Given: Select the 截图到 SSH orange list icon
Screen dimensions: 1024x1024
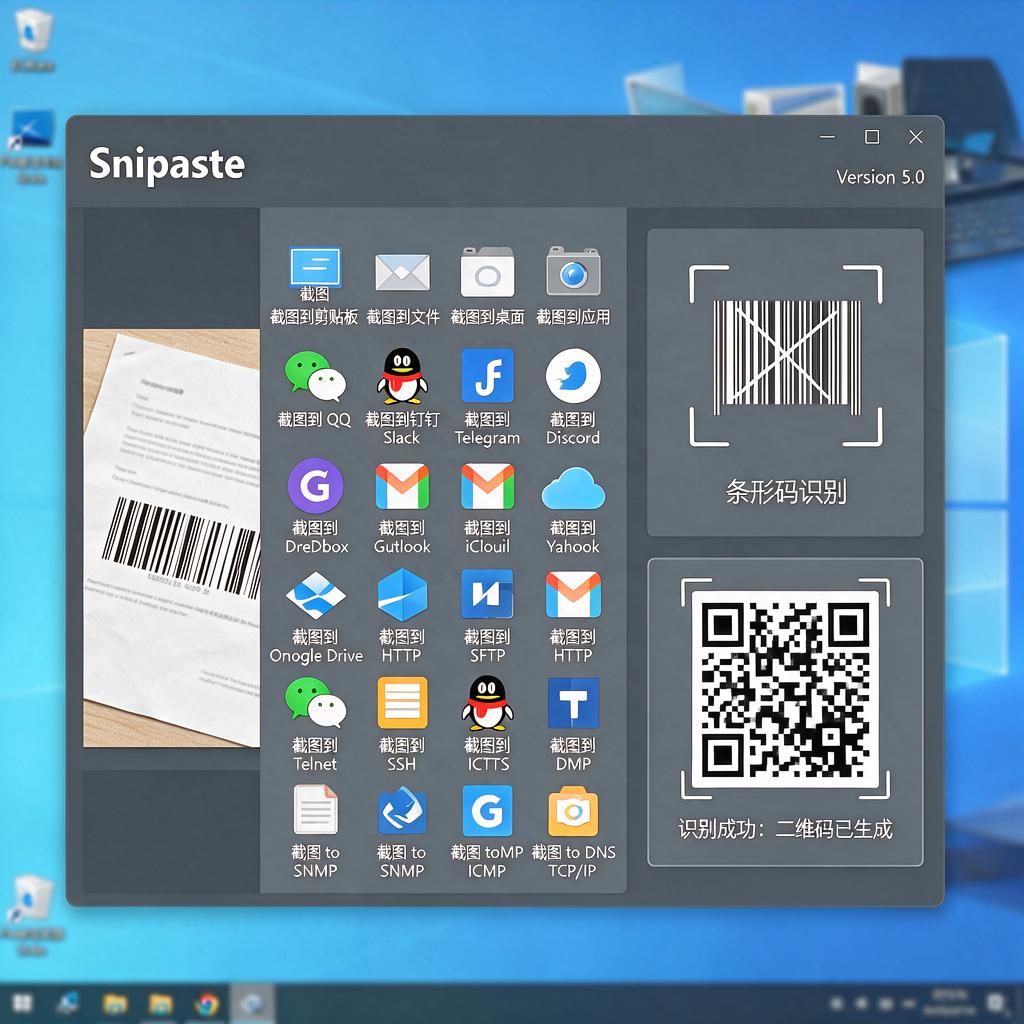Looking at the screenshot, I should coord(402,703).
